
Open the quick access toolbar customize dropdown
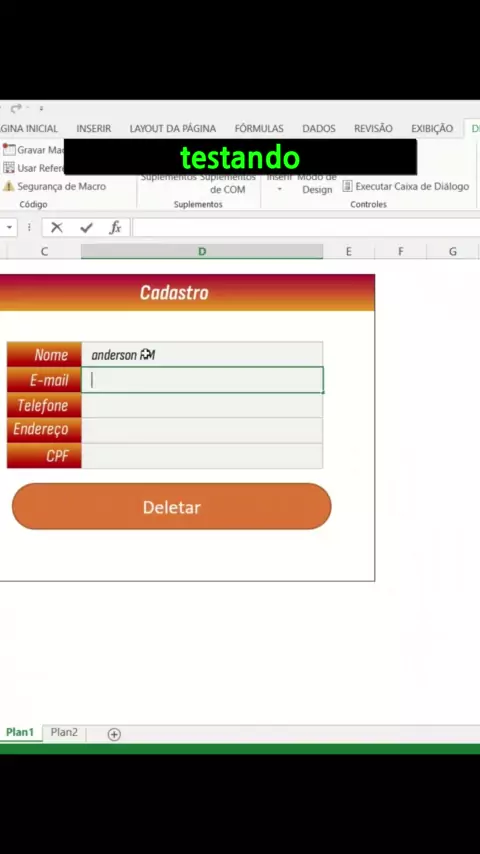41,108
